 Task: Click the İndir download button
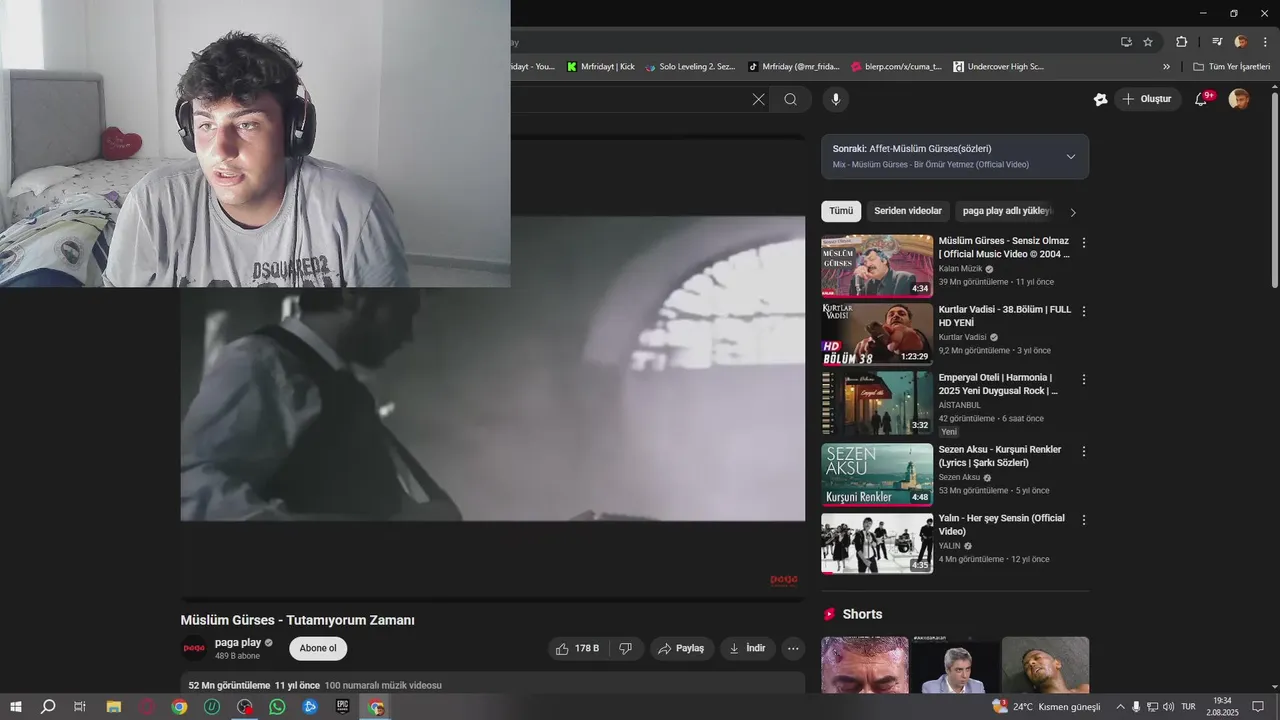(x=747, y=648)
